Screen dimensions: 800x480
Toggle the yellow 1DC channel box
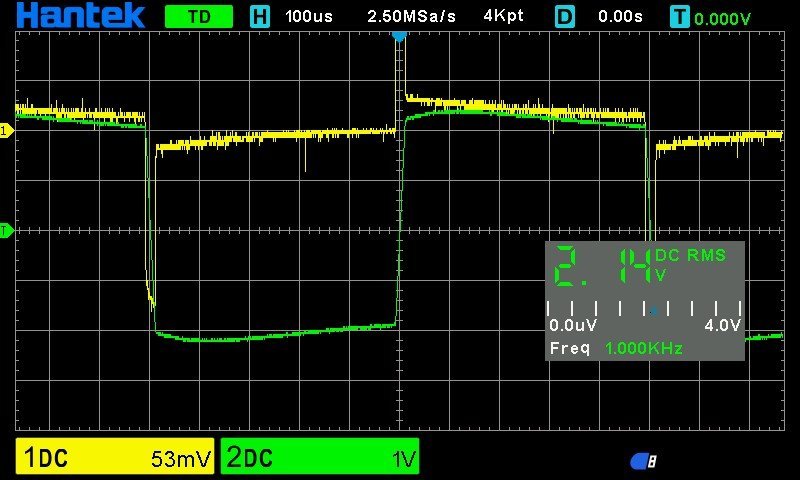[x=116, y=458]
